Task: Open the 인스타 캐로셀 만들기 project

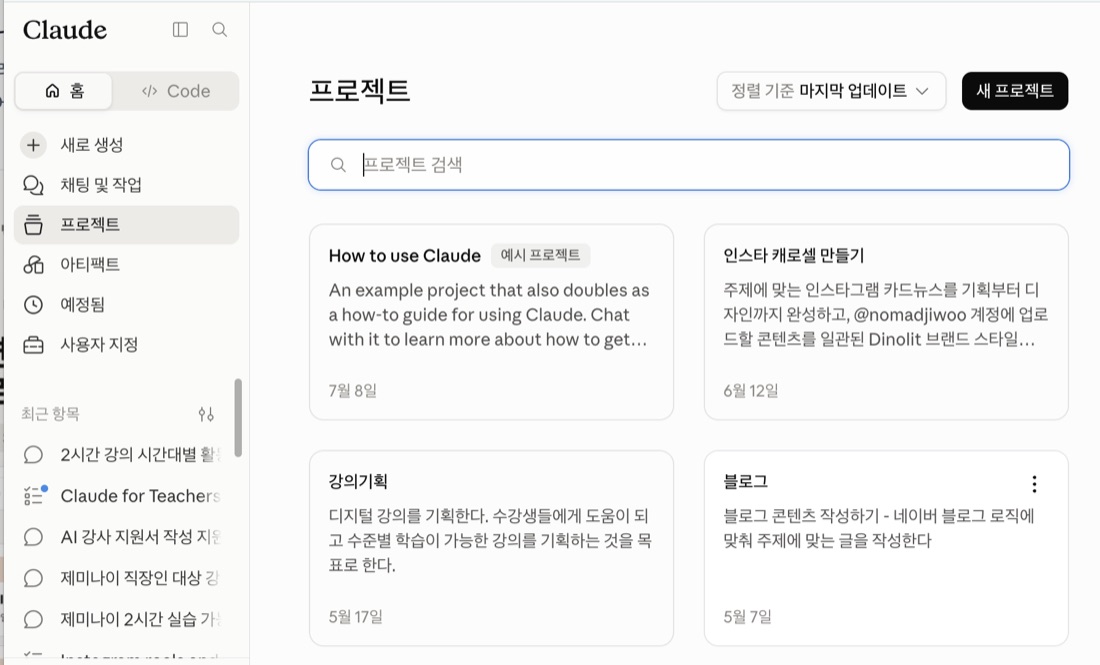Action: click(x=886, y=322)
